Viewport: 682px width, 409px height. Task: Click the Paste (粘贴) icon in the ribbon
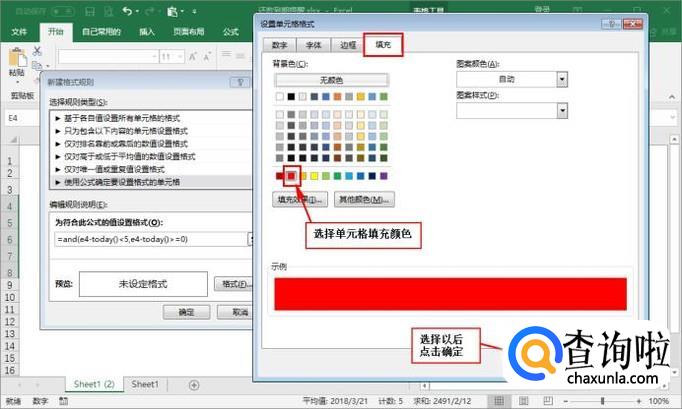tap(17, 58)
